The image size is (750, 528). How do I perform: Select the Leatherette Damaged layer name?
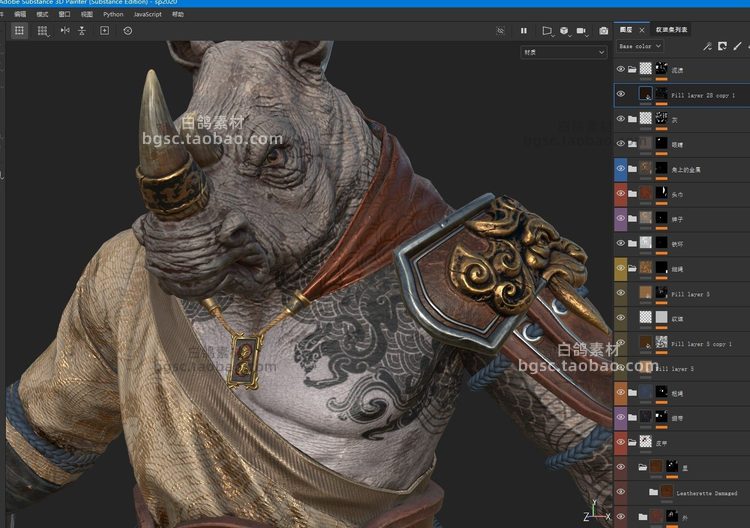706,493
